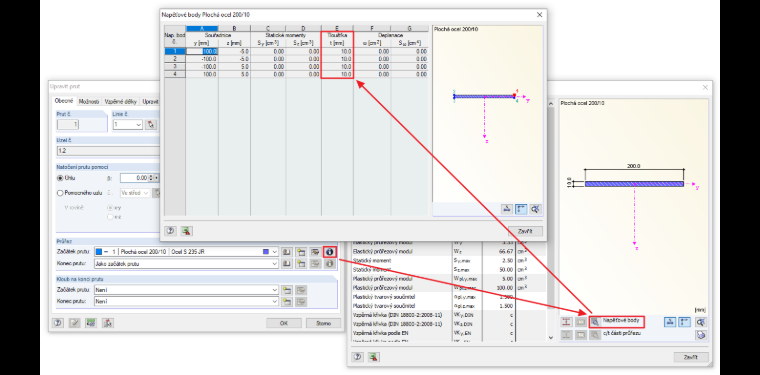Click edit comment icon in Upravit prut dialog
This screenshot has width=760, height=375.
click(x=74, y=323)
